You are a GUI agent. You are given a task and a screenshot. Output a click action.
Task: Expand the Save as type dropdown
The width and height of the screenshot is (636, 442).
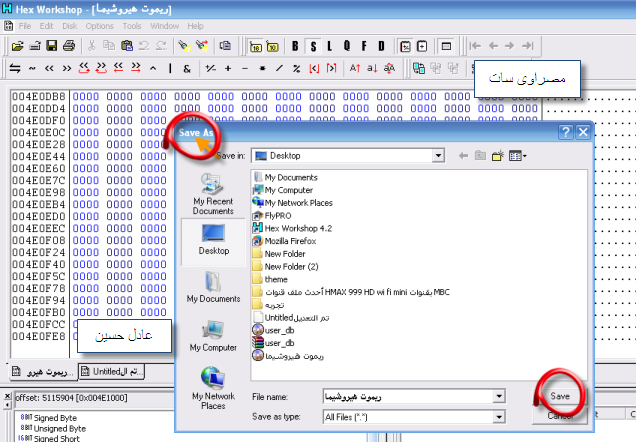click(499, 416)
